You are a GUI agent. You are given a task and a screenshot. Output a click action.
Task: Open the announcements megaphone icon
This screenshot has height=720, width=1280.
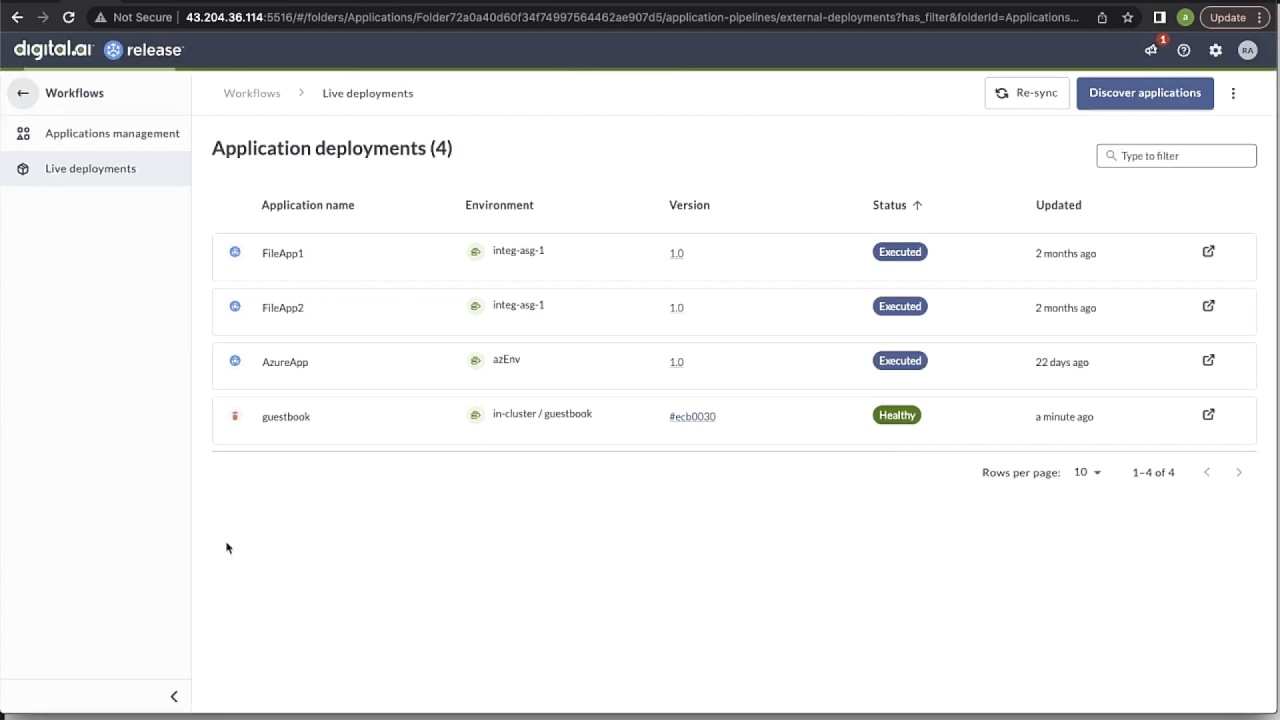pos(1152,50)
